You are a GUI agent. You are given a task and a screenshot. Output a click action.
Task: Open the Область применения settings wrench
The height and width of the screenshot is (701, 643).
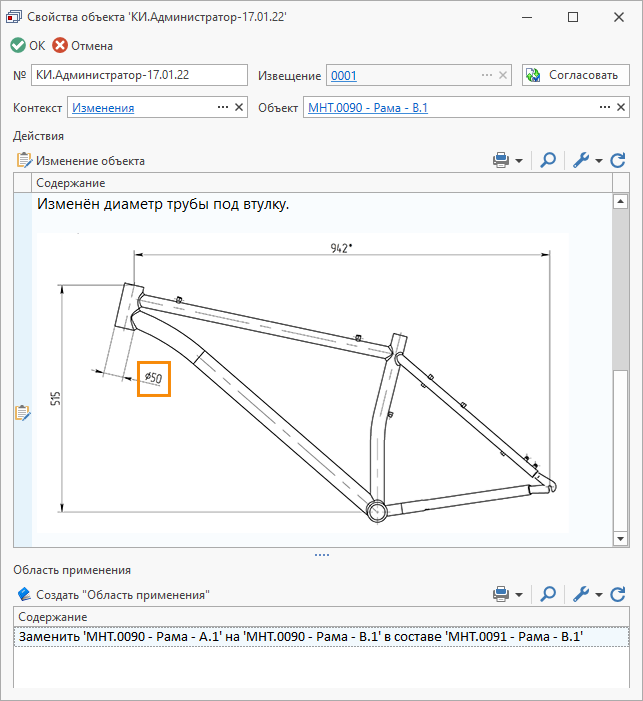tap(581, 594)
